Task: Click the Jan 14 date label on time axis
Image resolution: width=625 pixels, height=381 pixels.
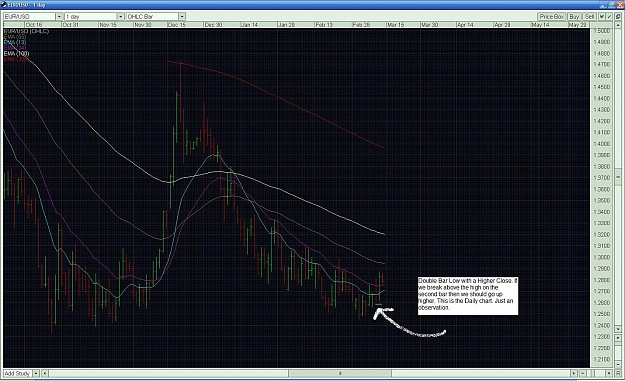Action: (250, 25)
